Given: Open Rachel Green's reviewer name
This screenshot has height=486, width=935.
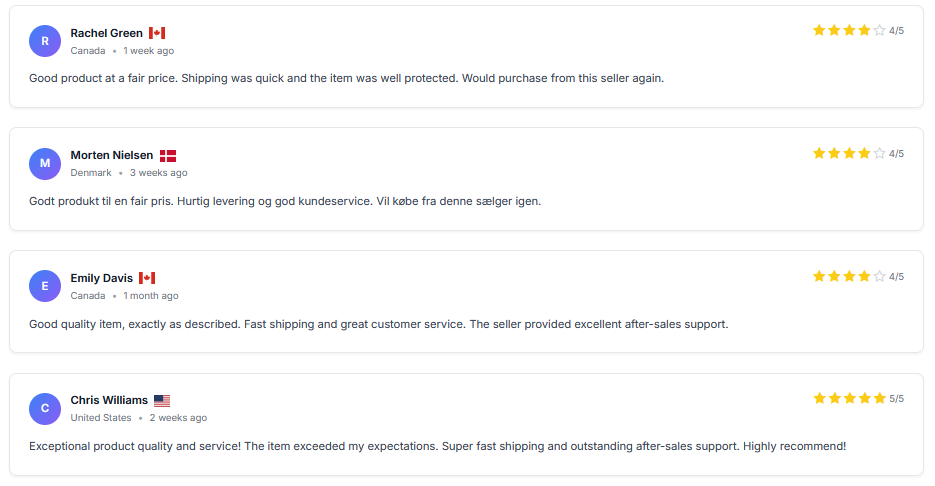Looking at the screenshot, I should pyautogui.click(x=107, y=33).
